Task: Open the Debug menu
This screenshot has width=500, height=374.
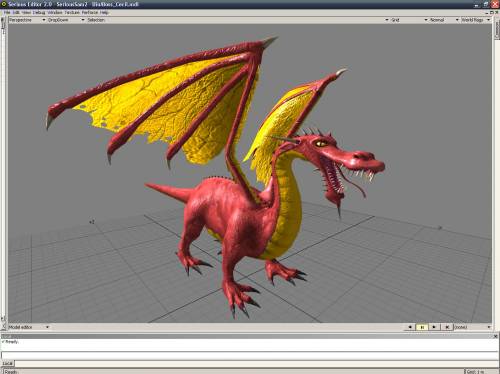Action: 39,13
